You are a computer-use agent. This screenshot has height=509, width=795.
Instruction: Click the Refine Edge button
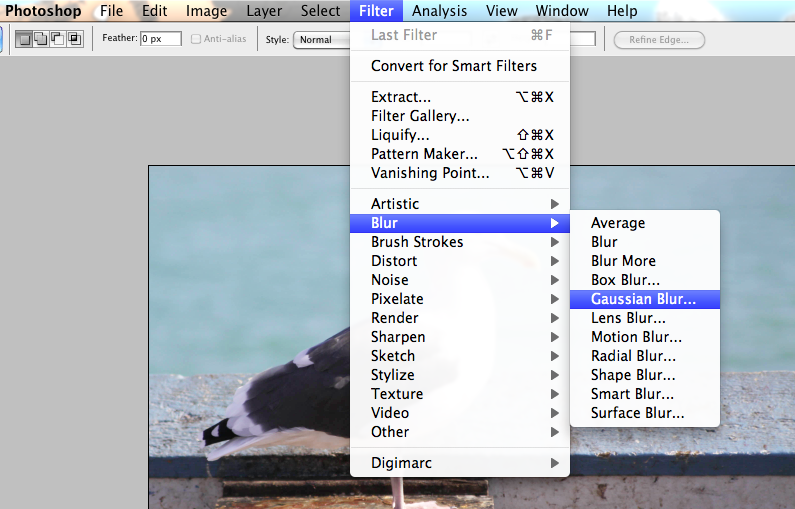[x=659, y=40]
